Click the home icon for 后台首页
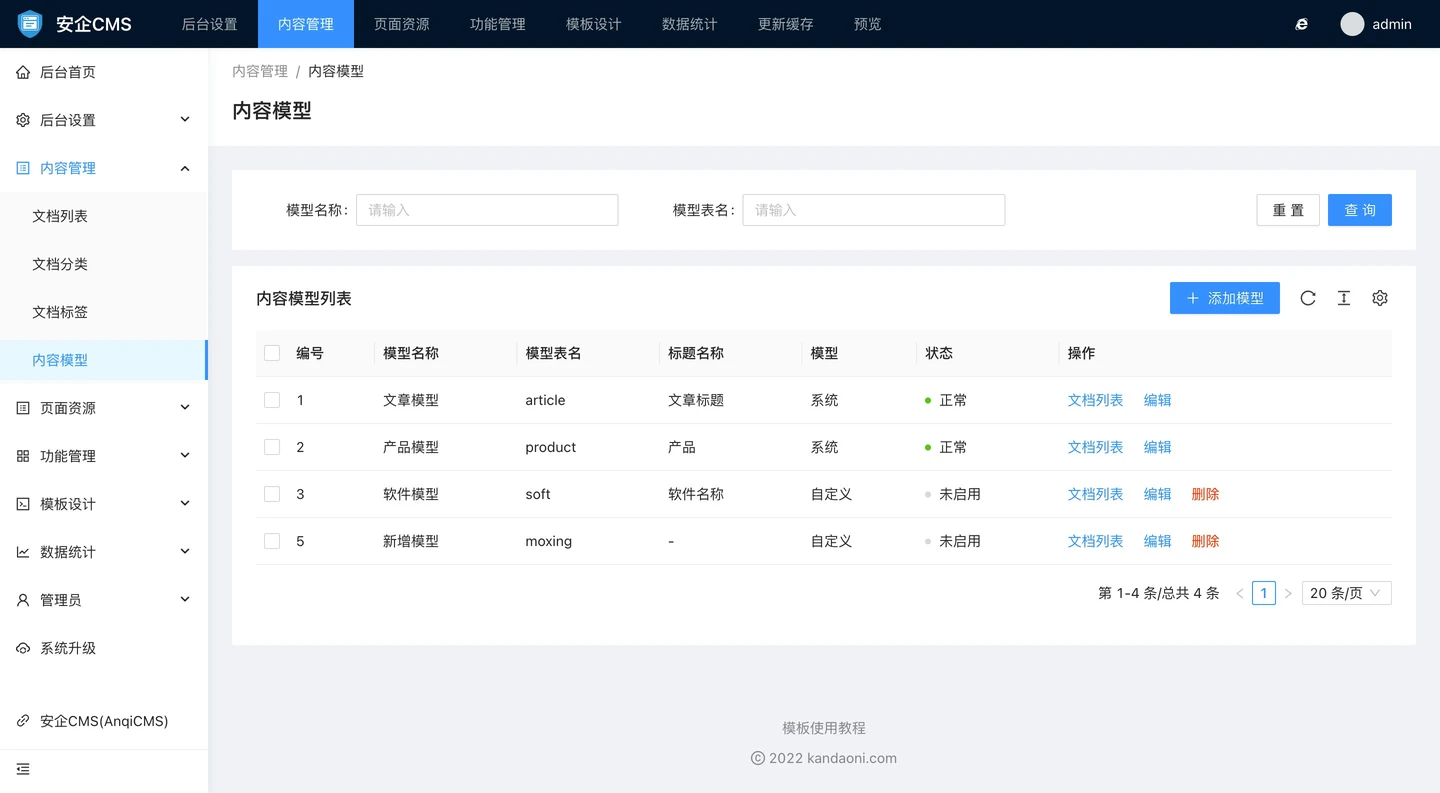 pos(23,72)
